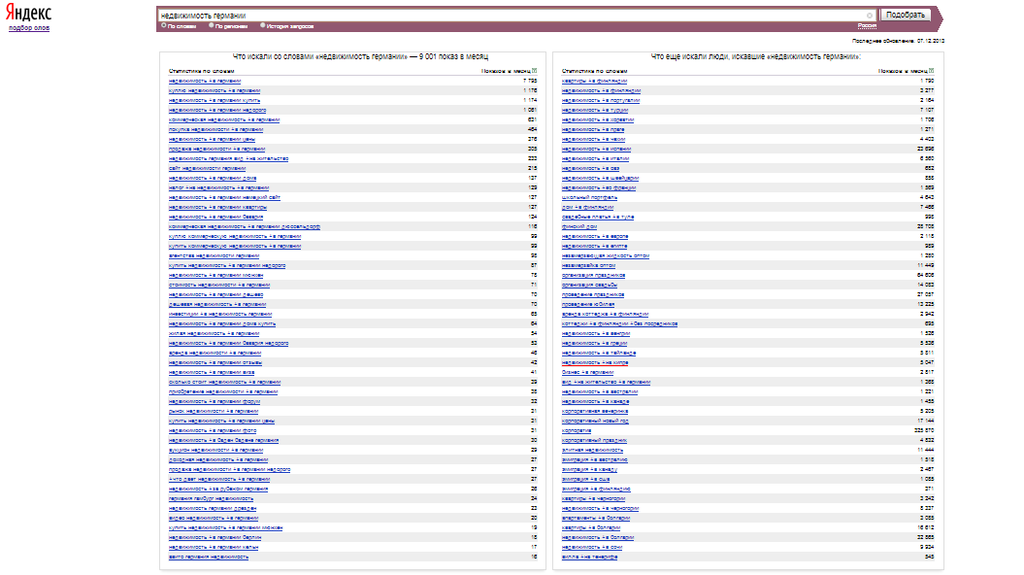Open 'недвижимость германии дрезден' link
1024x575 pixels.
212,508
